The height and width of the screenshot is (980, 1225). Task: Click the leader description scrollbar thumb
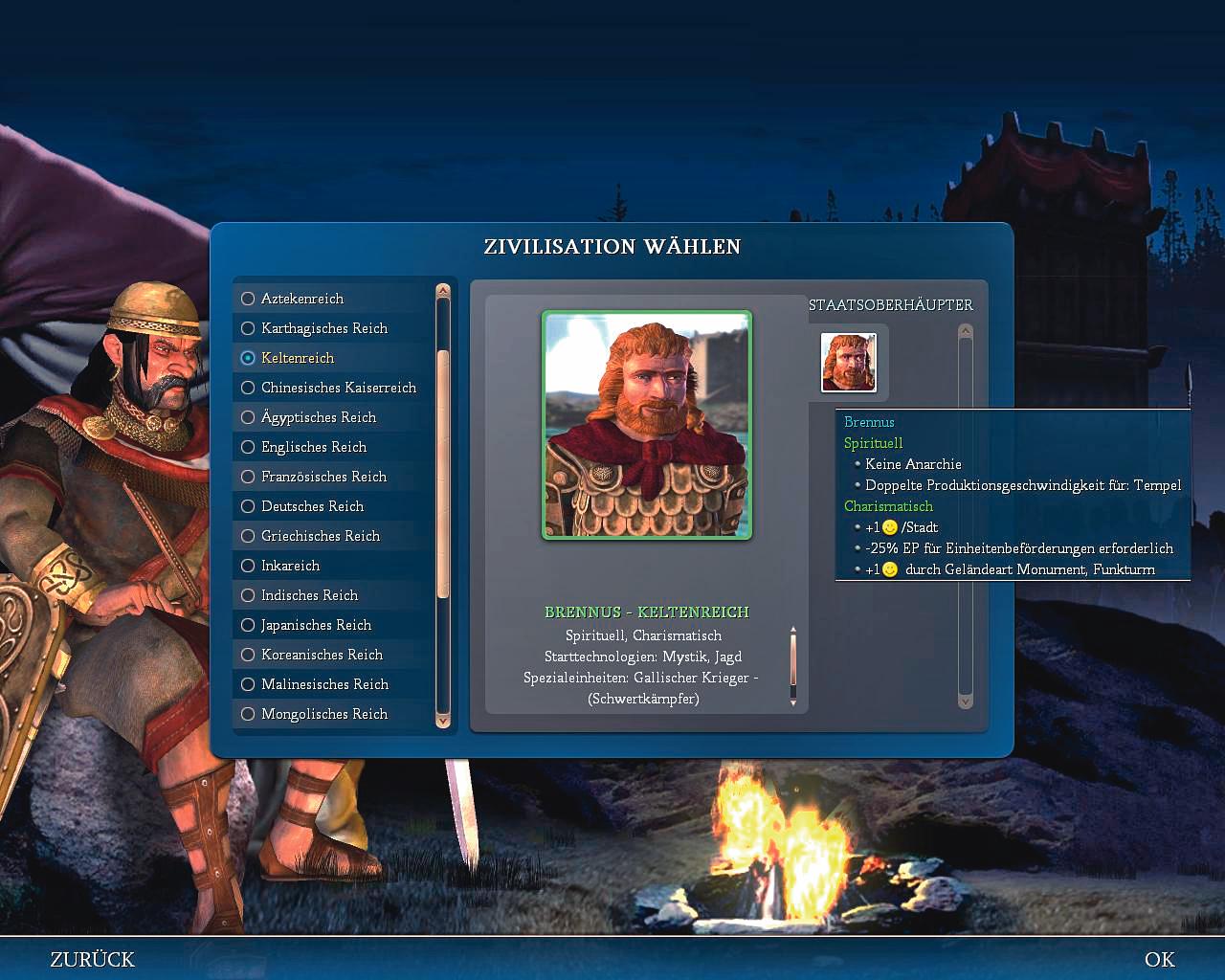point(793,660)
